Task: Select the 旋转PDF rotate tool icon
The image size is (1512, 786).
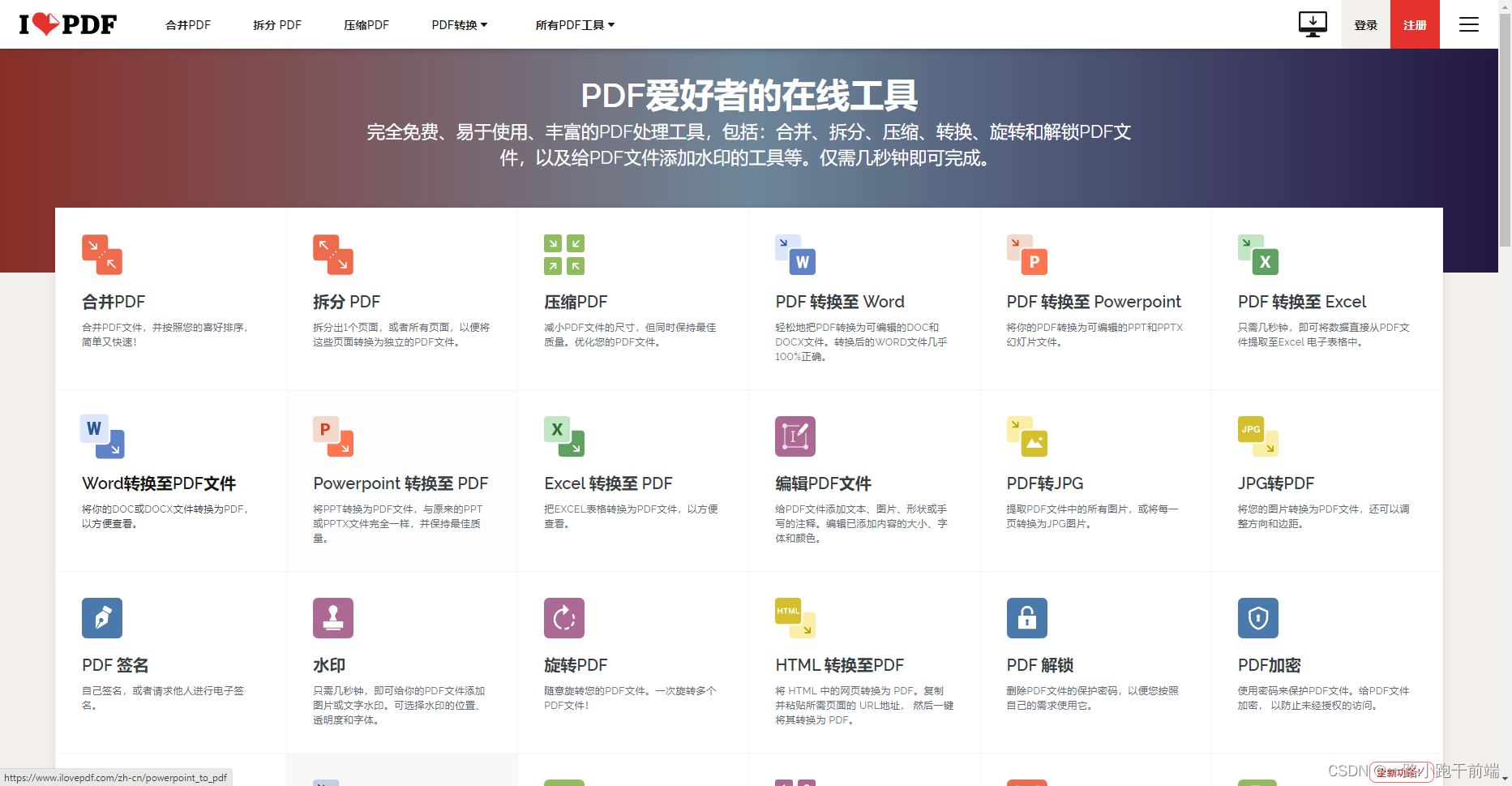Action: click(x=564, y=617)
